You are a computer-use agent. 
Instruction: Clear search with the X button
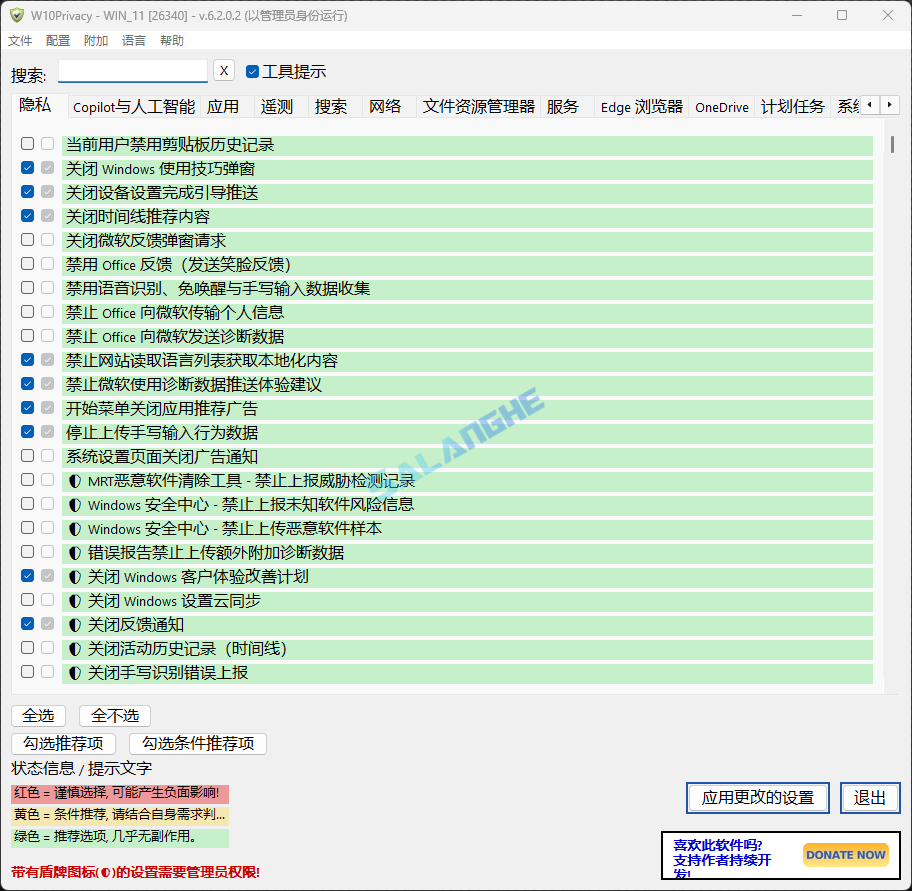[224, 70]
